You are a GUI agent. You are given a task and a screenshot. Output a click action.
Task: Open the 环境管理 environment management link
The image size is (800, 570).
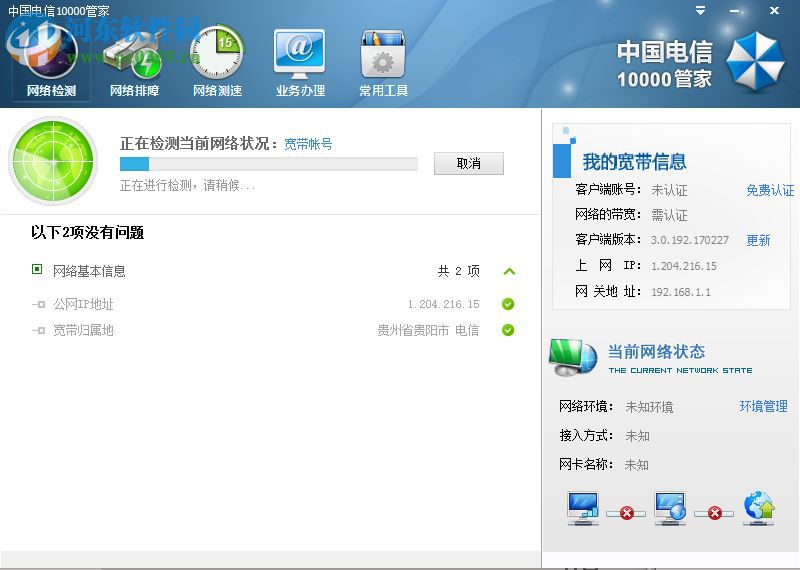point(763,406)
